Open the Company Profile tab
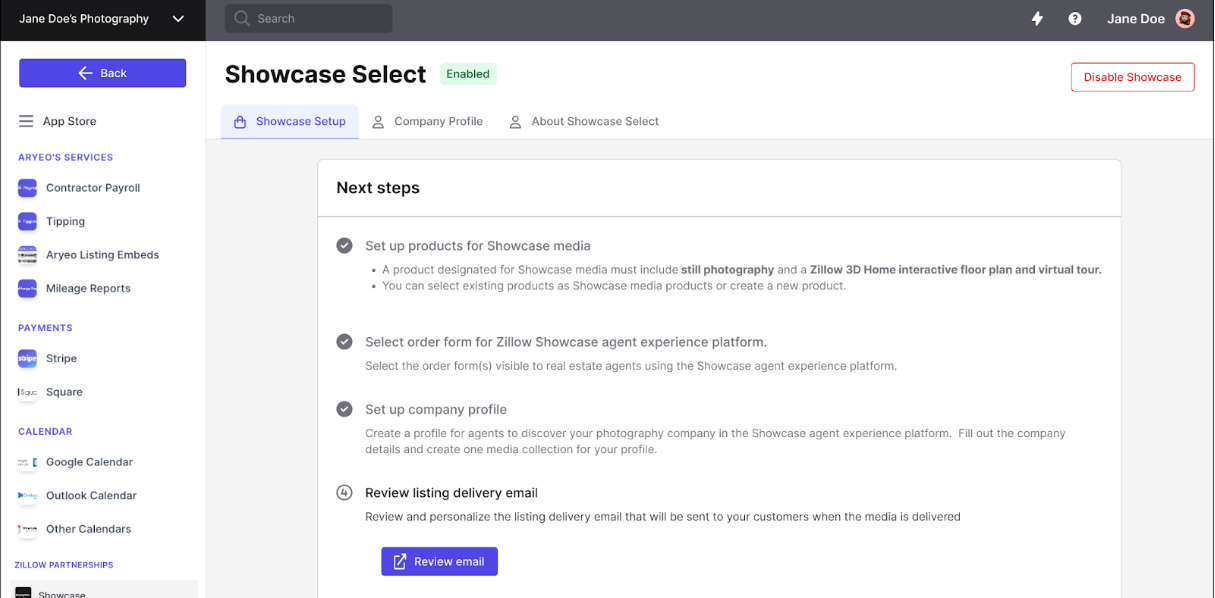The height and width of the screenshot is (598, 1215). click(x=427, y=121)
